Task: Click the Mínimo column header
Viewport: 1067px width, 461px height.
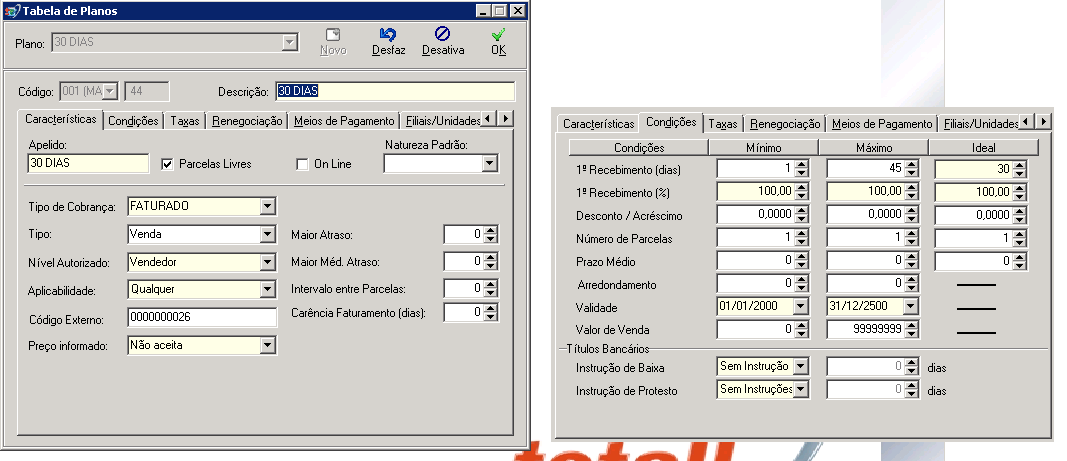Action: pyautogui.click(x=764, y=148)
